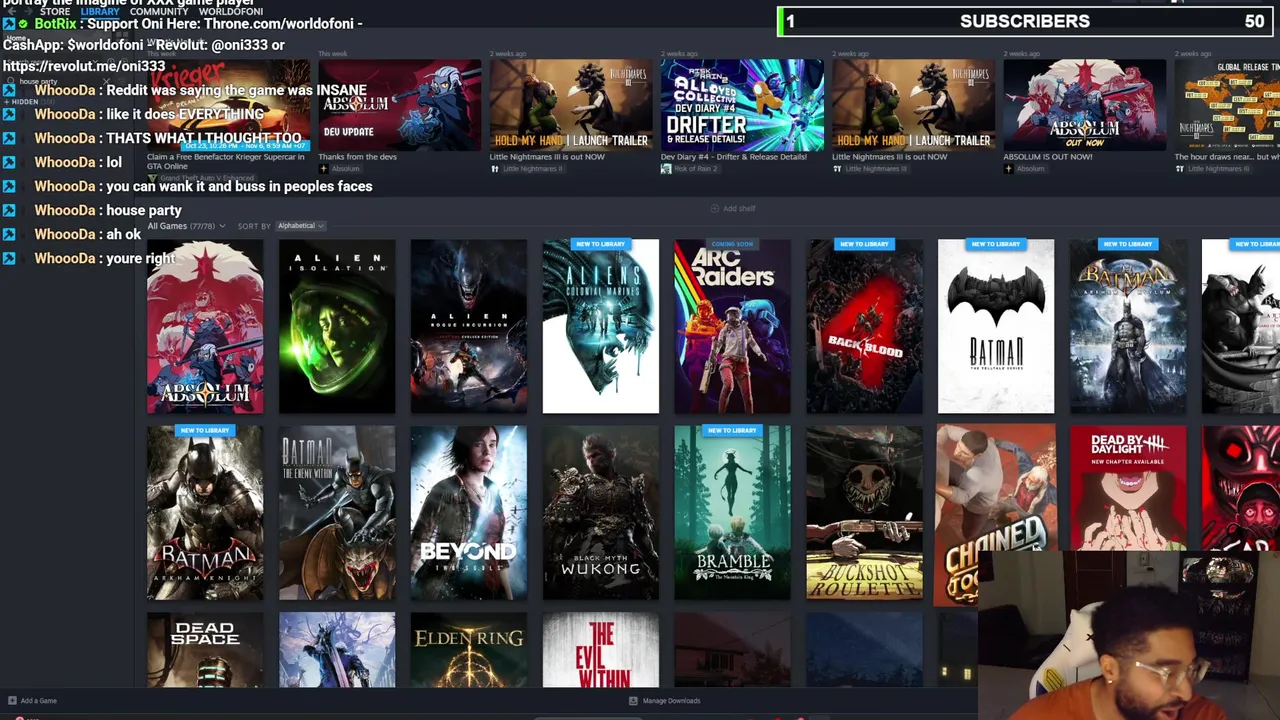Image resolution: width=1280 pixels, height=720 pixels.
Task: Select the Dead Space cover
Action: point(205,650)
